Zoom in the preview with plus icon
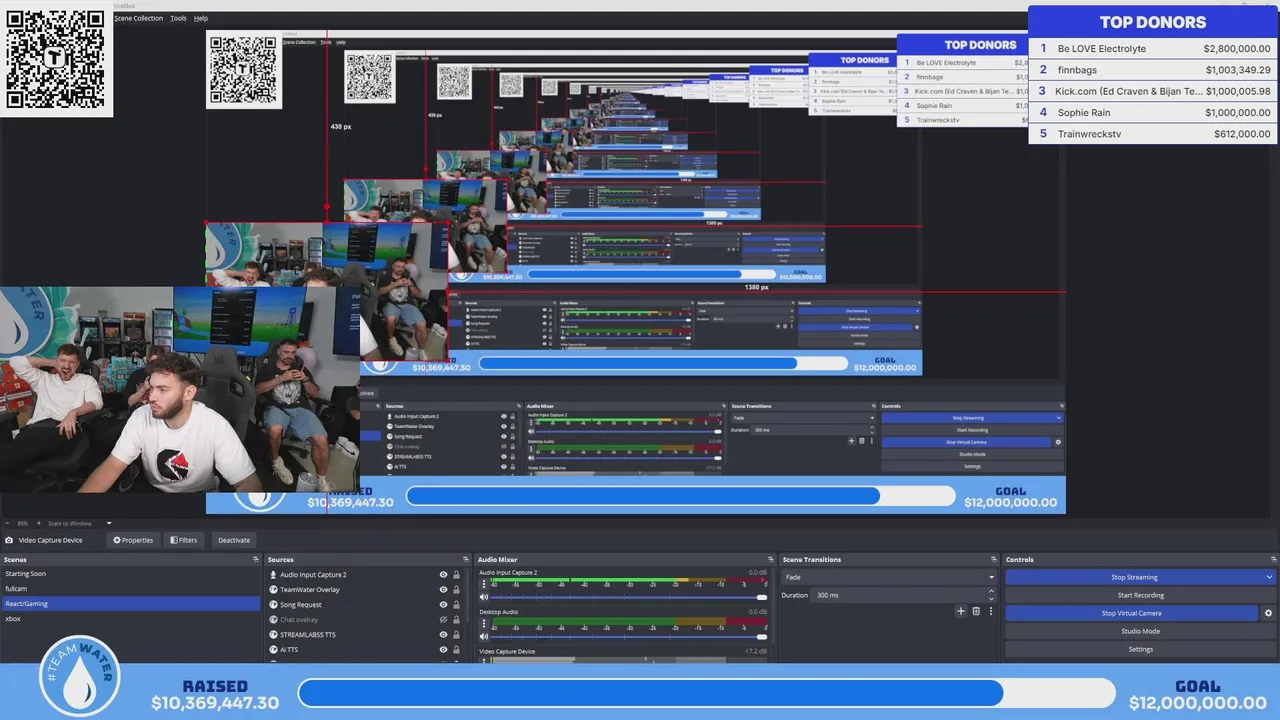This screenshot has height=720, width=1280. click(39, 523)
